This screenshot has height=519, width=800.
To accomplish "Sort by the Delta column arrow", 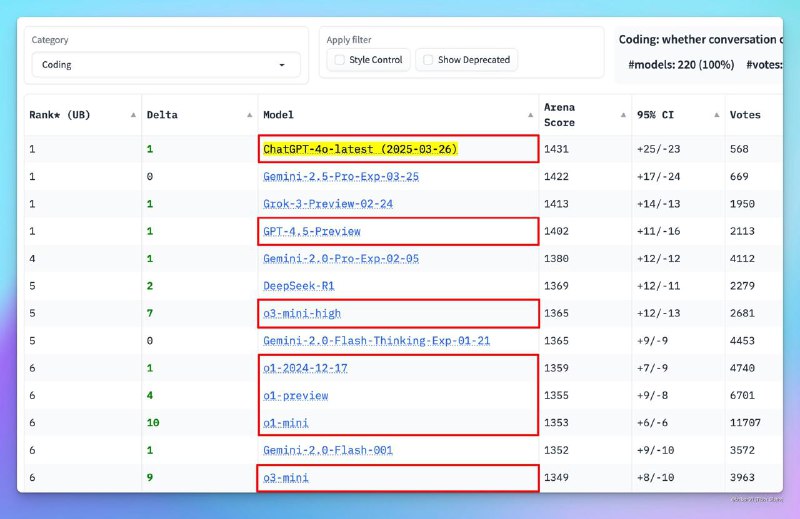I will click(249, 115).
